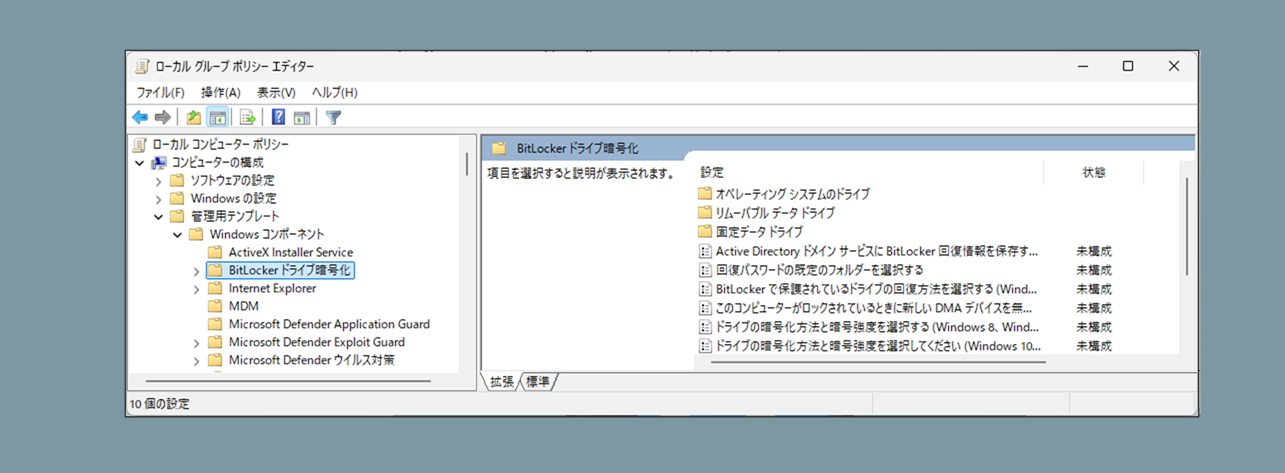Expand the Internet Explorer node
The width and height of the screenshot is (1285, 473).
click(x=196, y=288)
